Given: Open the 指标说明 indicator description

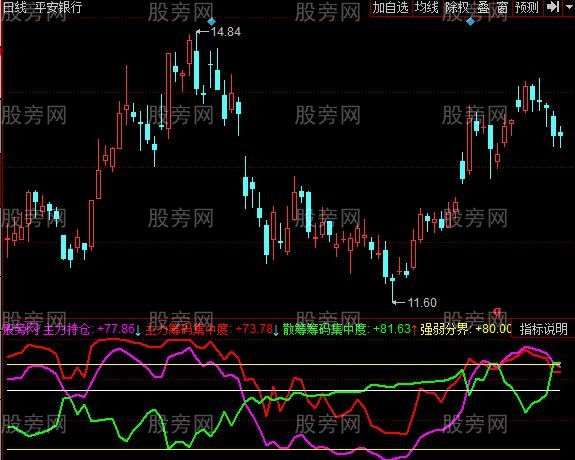Looking at the screenshot, I should tap(543, 329).
